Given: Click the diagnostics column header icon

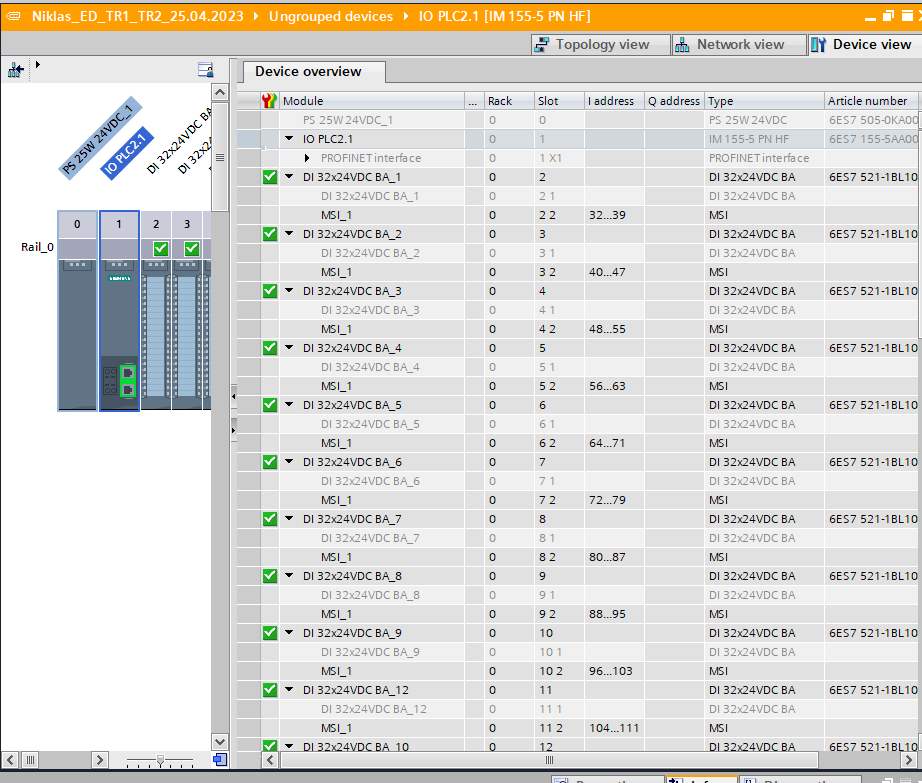Looking at the screenshot, I should coord(269,101).
